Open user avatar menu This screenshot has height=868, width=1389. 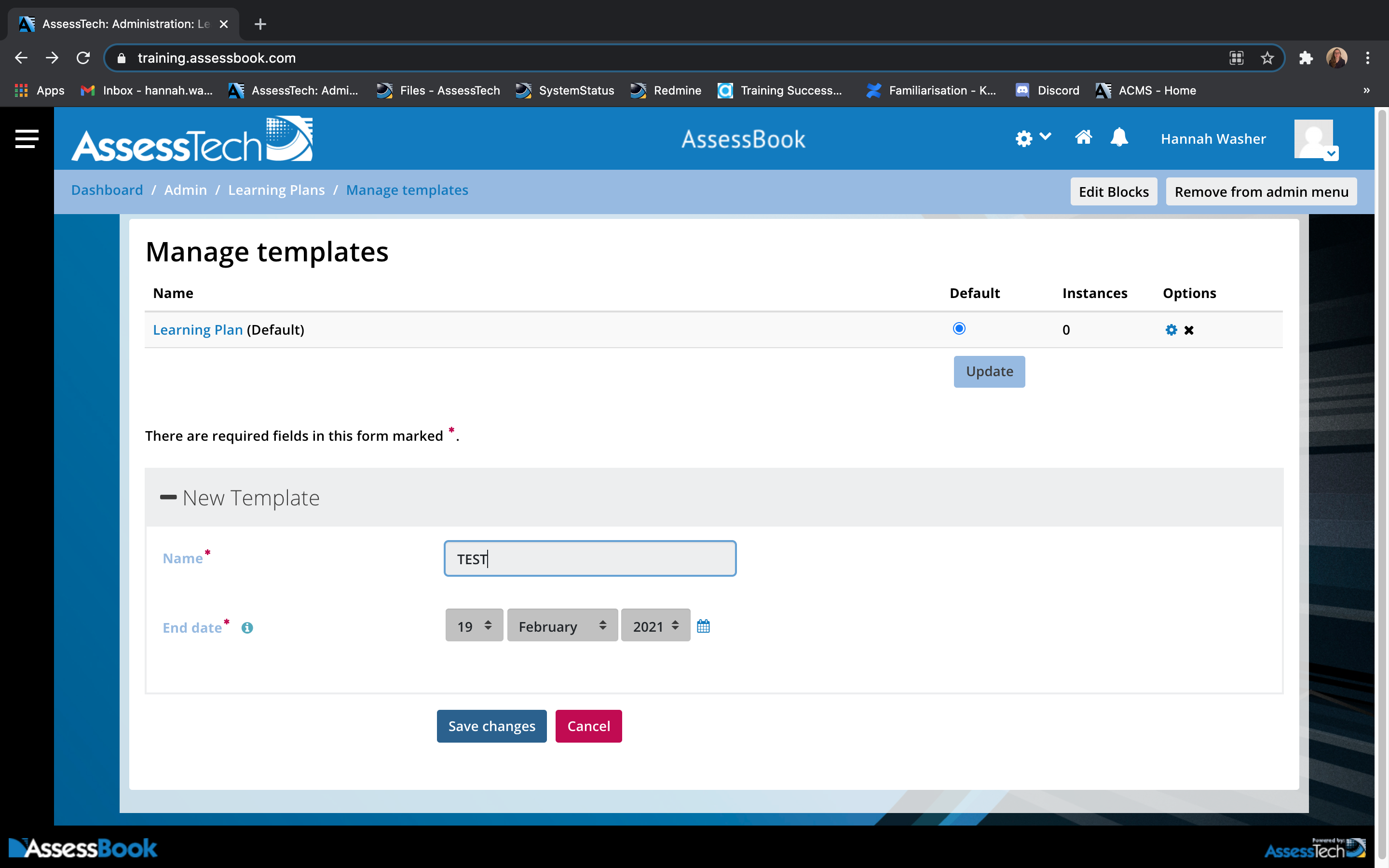point(1316,139)
